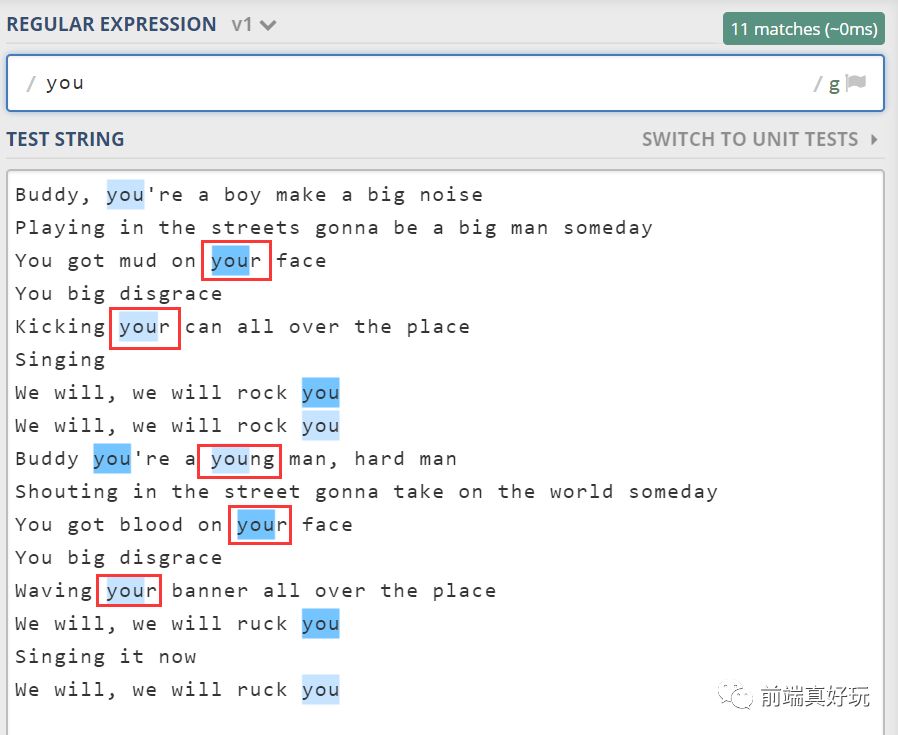Viewport: 898px width, 735px height.
Task: Click the arrow beside Switch to Unit Tests
Action: pyautogui.click(x=874, y=139)
